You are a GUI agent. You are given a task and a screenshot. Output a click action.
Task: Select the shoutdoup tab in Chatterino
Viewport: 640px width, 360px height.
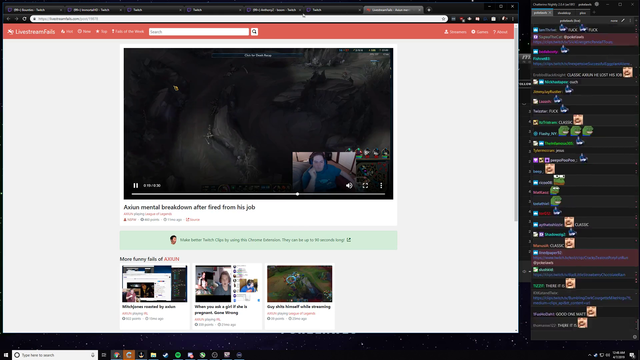[564, 13]
